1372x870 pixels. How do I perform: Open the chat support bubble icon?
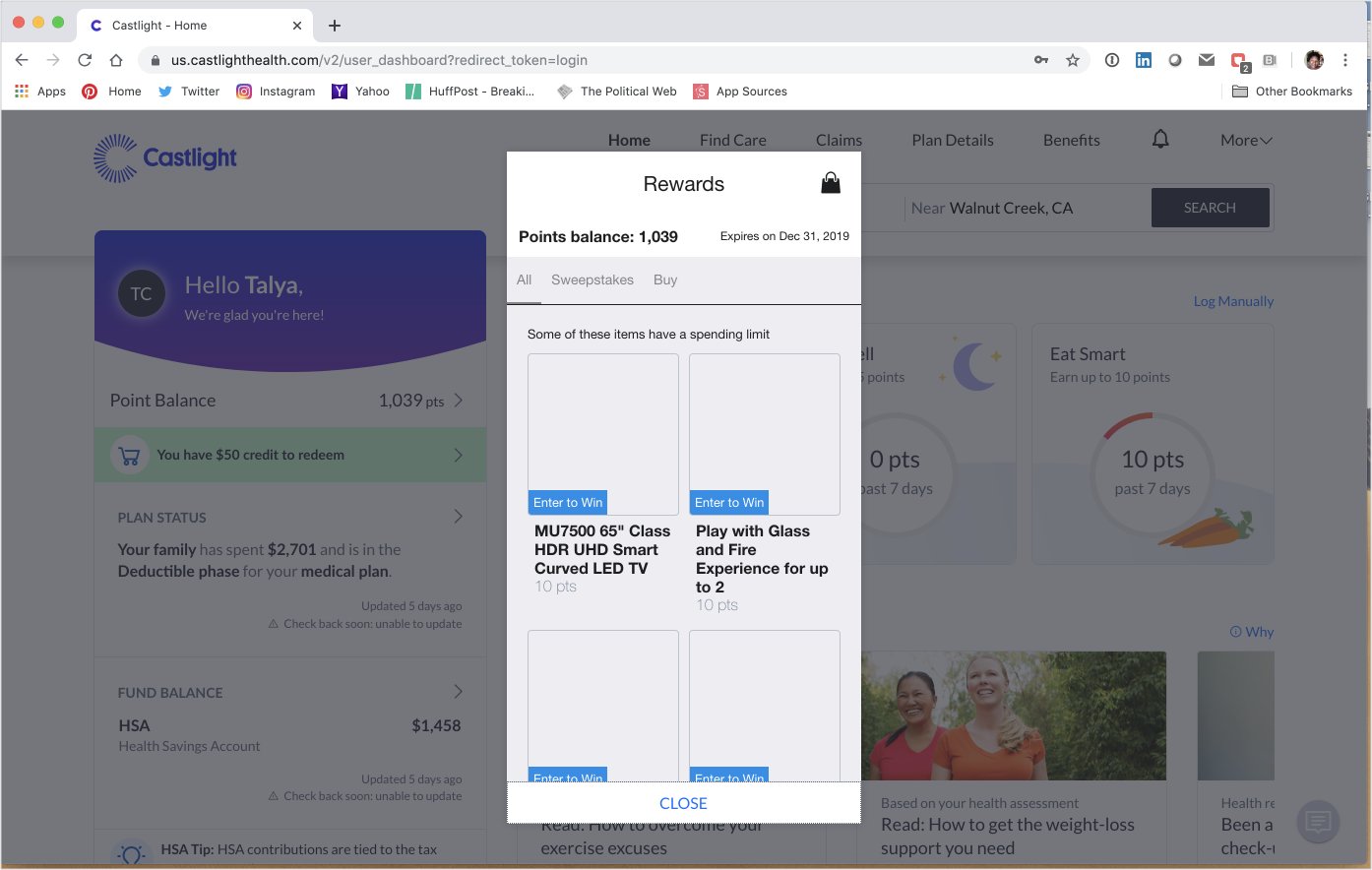pyautogui.click(x=1319, y=821)
